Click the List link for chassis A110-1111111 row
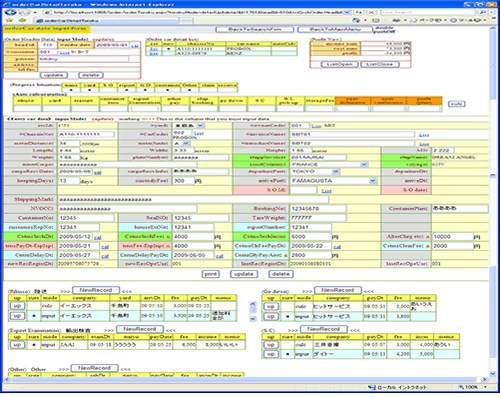The image size is (500, 397). tap(154, 49)
